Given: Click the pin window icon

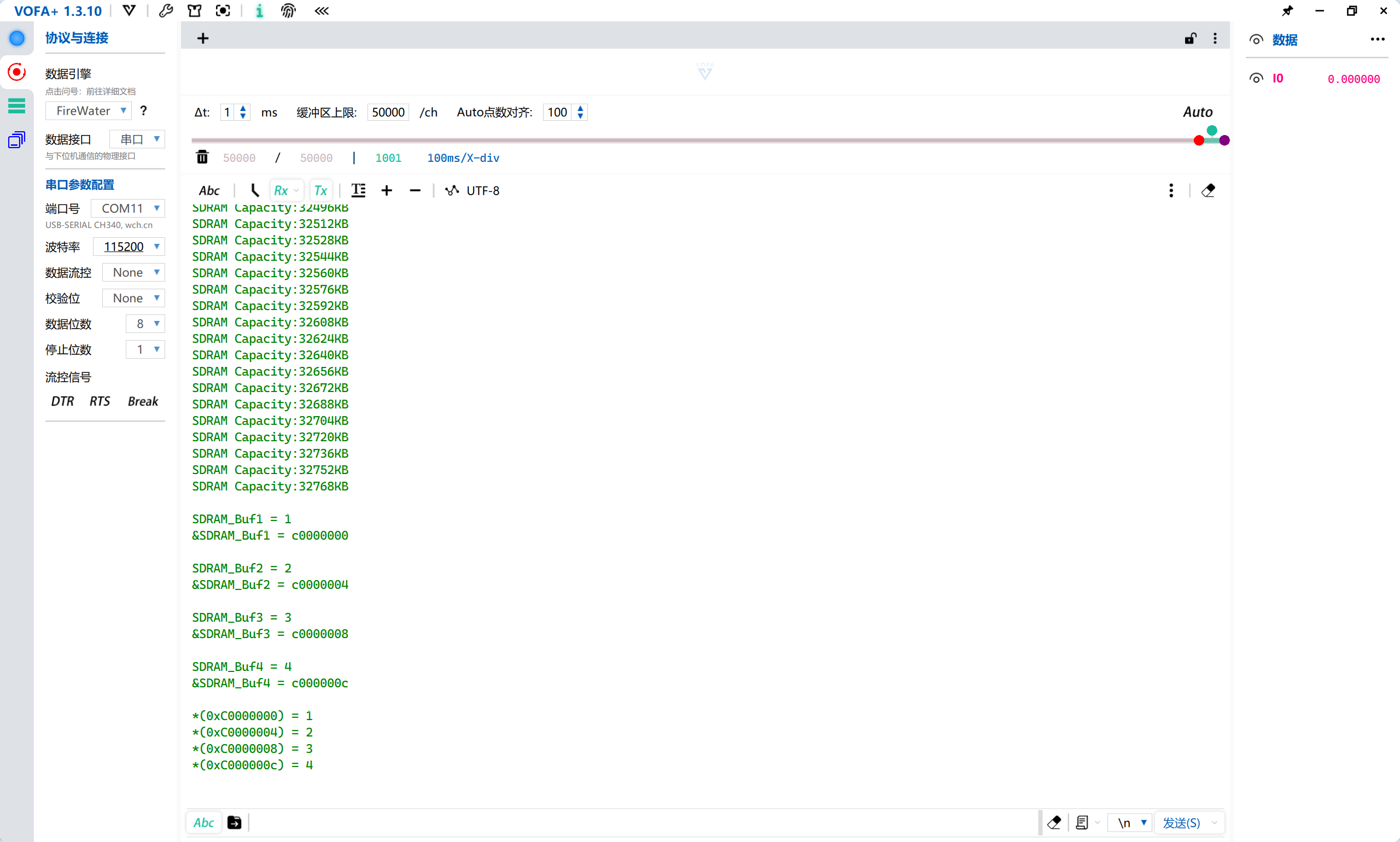Looking at the screenshot, I should coord(1287,11).
